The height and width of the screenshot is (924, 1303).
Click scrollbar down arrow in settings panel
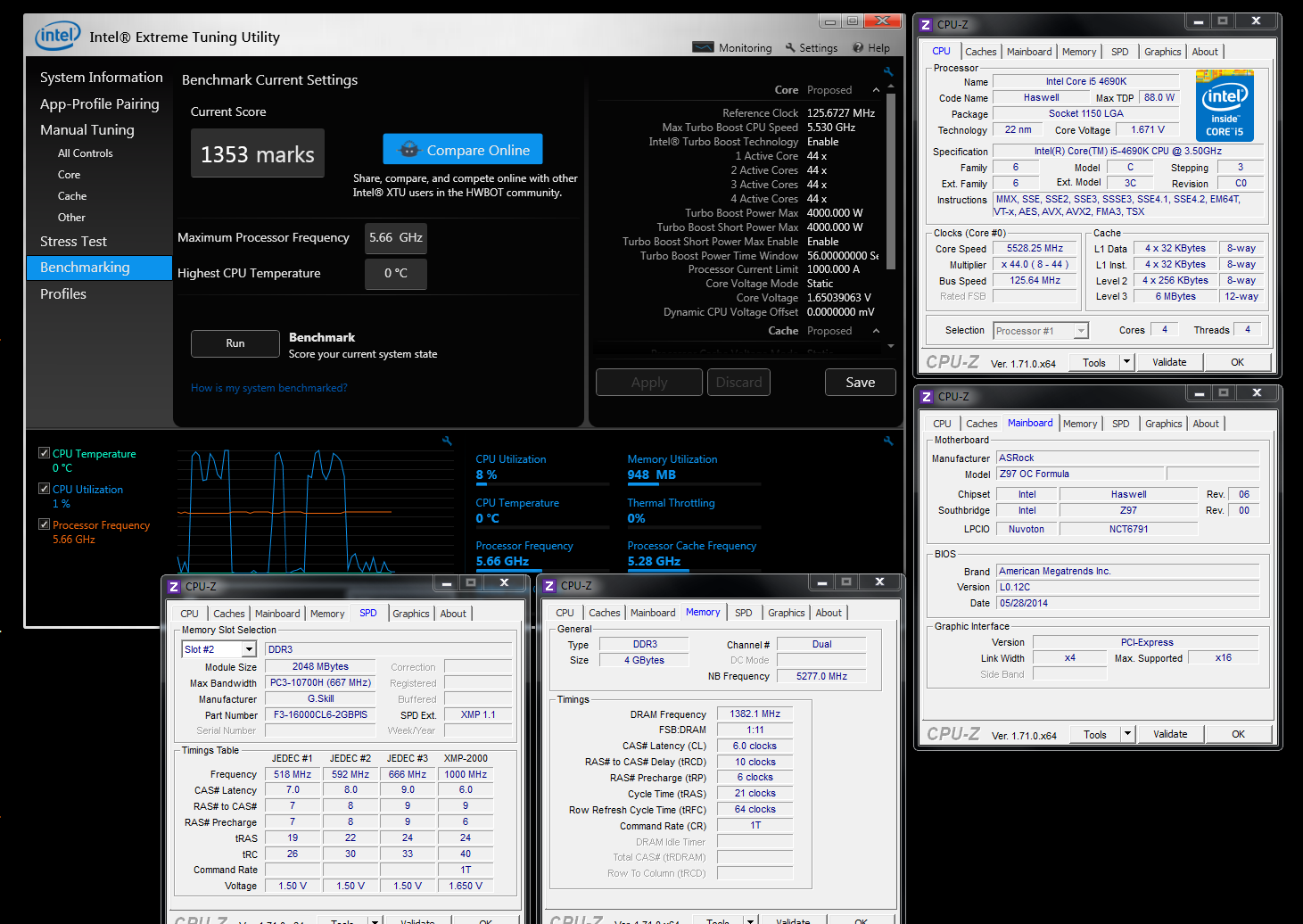890,346
